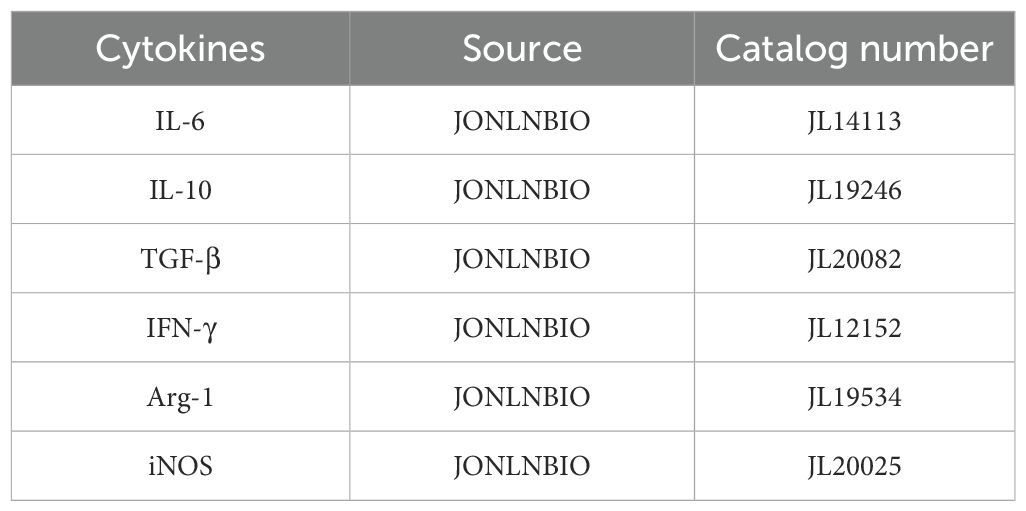
Task: Click catalog number JL12152
Action: (854, 328)
